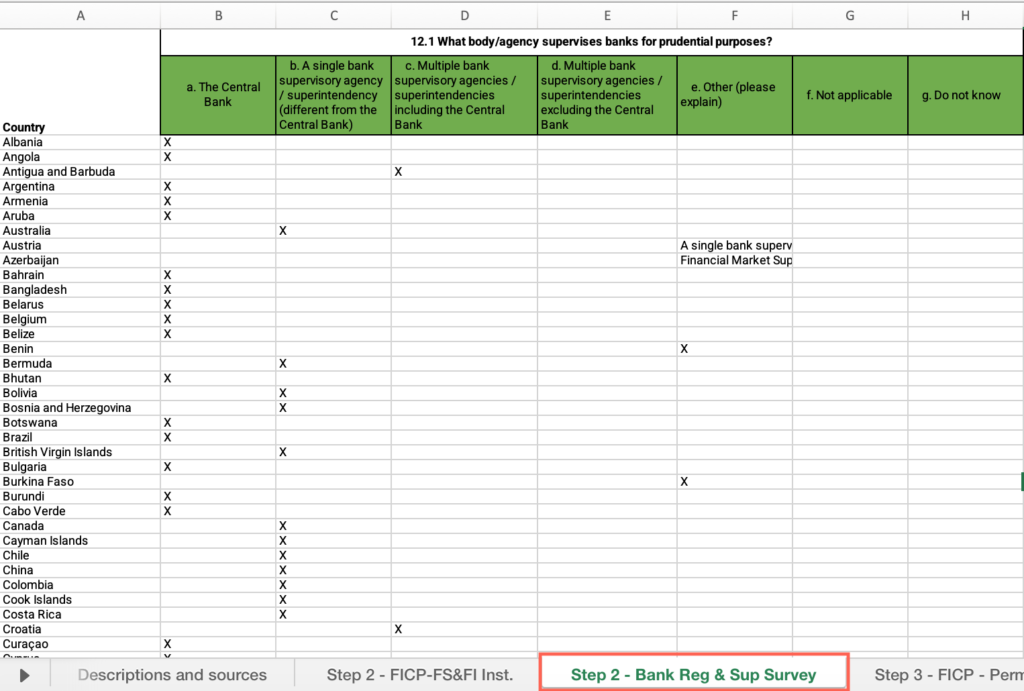Click the 'f. Not applicable' header cell
1024x691 pixels.
pyautogui.click(x=850, y=95)
